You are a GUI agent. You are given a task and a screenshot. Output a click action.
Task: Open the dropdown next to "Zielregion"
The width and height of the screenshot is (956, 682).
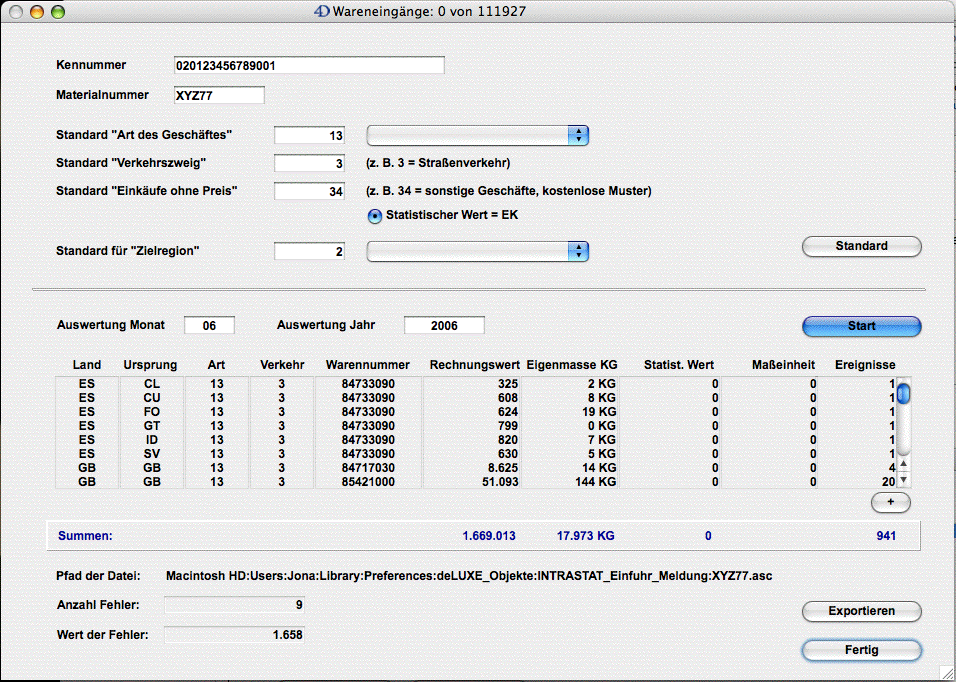(x=470, y=251)
